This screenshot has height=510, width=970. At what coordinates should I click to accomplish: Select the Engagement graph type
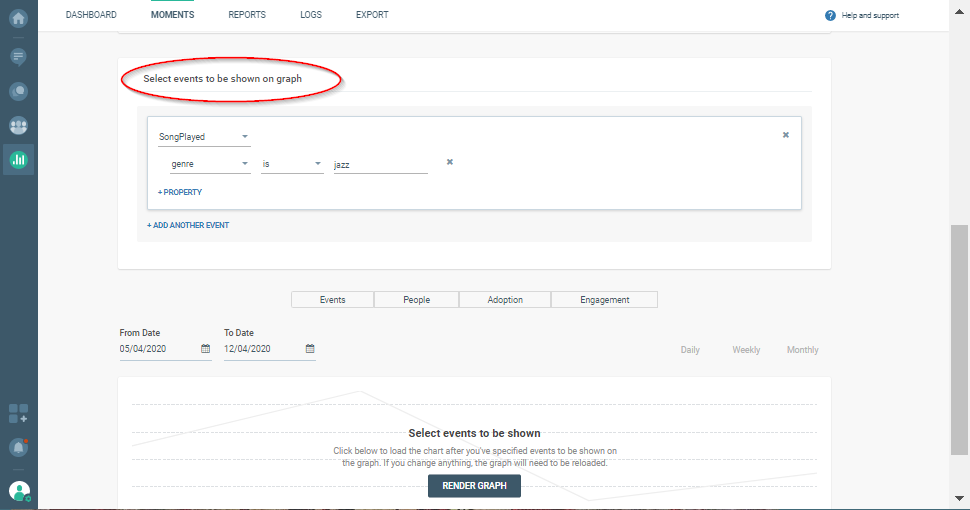(x=604, y=300)
